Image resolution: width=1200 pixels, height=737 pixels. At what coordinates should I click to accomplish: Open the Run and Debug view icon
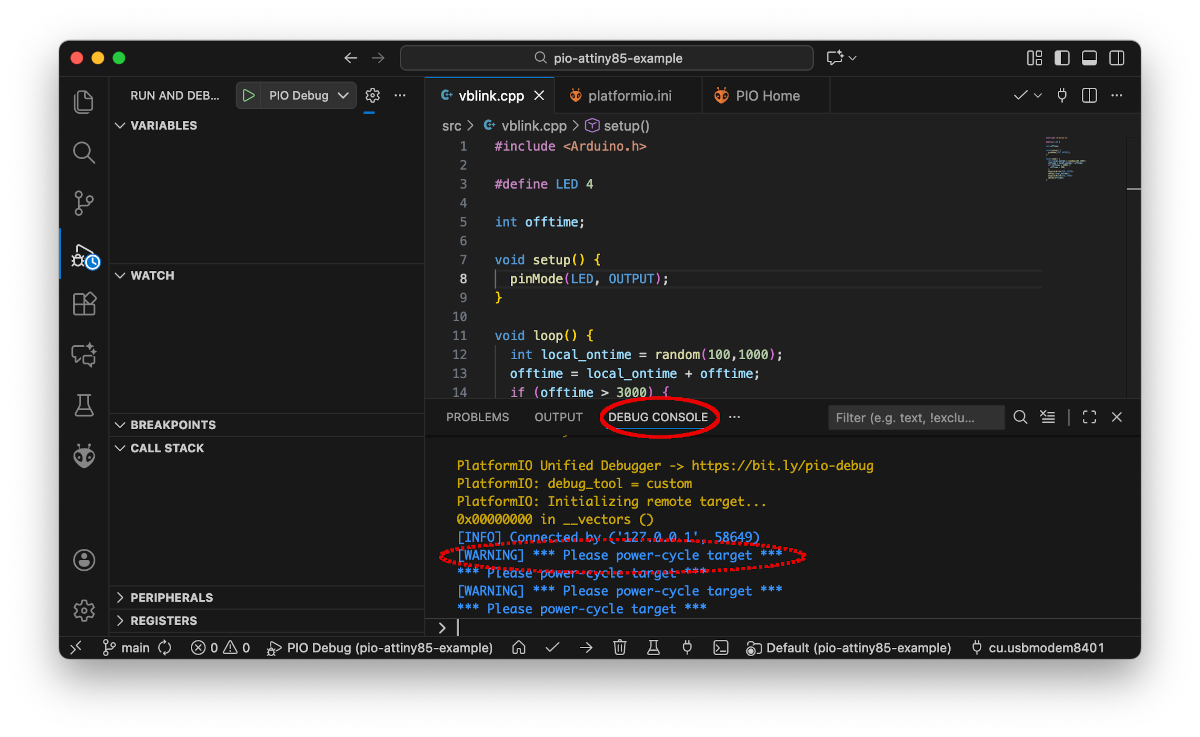85,257
